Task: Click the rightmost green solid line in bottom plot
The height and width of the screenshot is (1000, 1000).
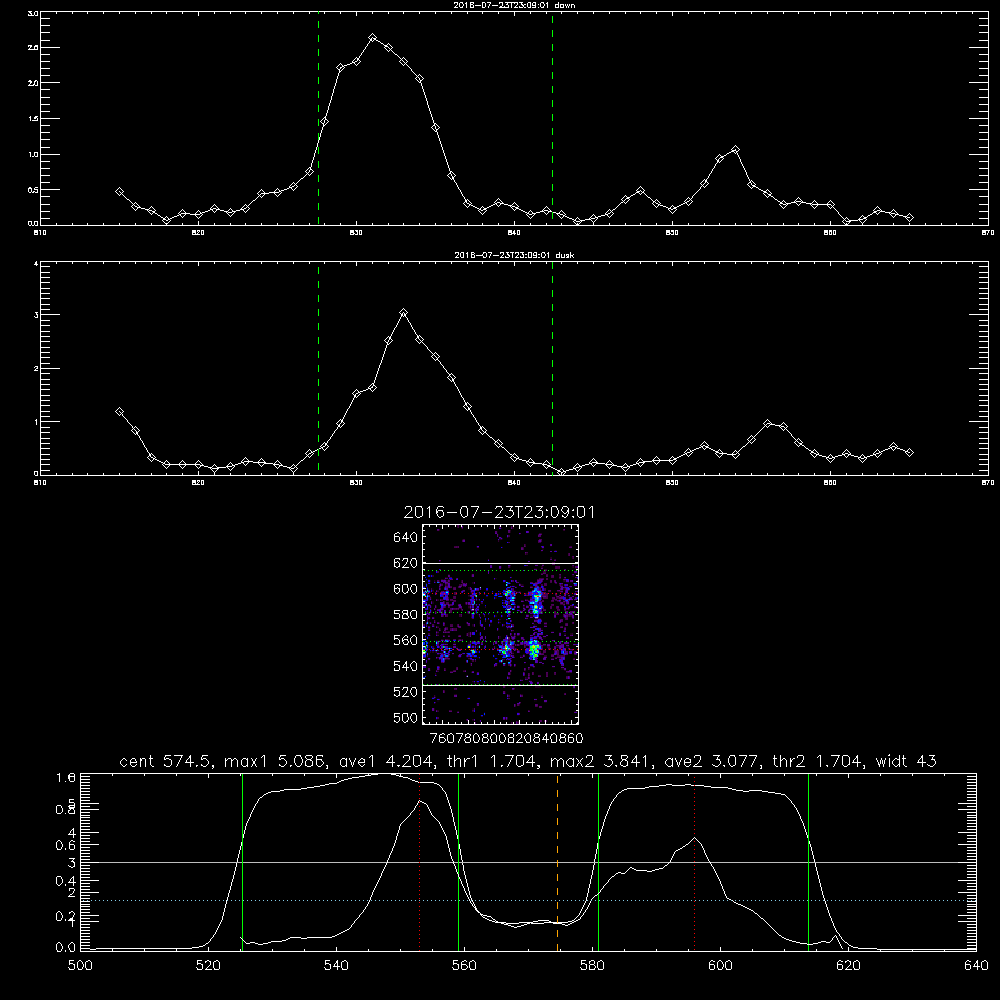Action: (x=808, y=862)
